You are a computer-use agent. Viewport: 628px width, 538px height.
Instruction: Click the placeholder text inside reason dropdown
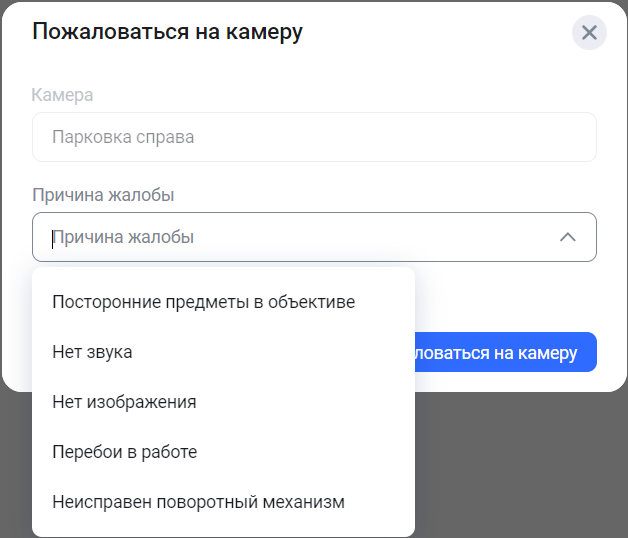point(124,238)
